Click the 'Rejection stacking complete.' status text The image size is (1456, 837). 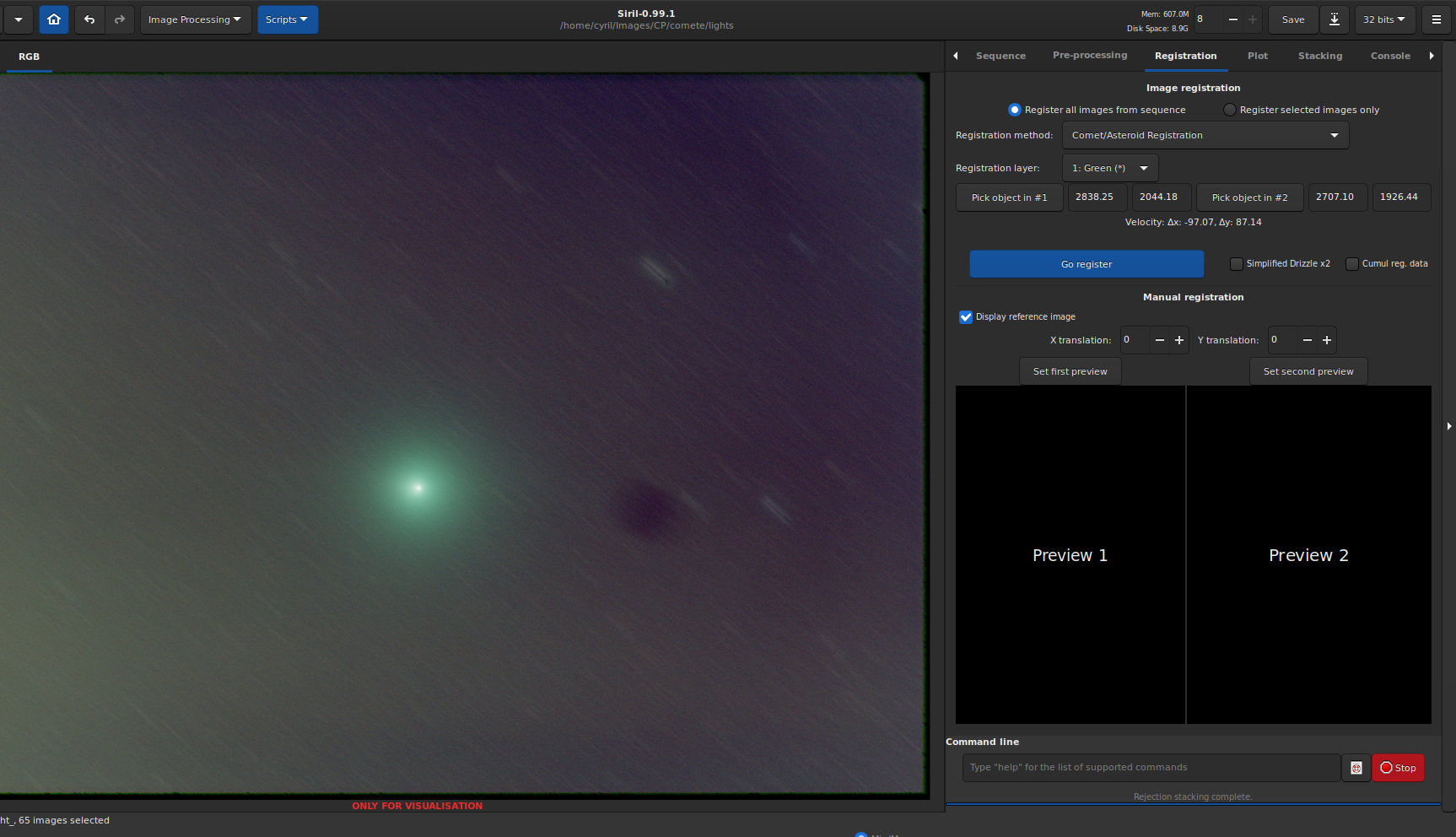point(1193,796)
